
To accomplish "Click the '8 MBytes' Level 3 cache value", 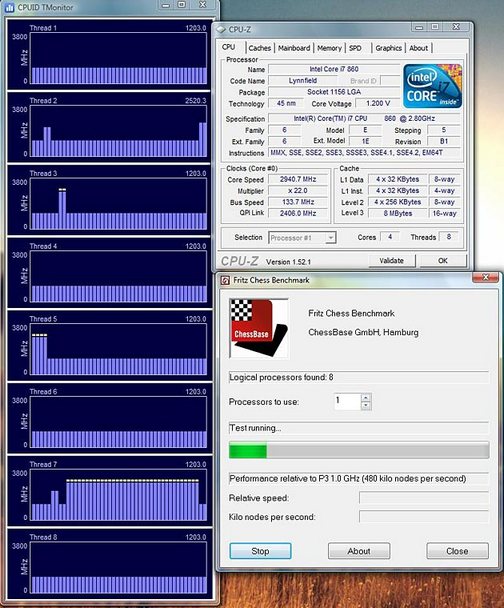I will click(x=398, y=214).
